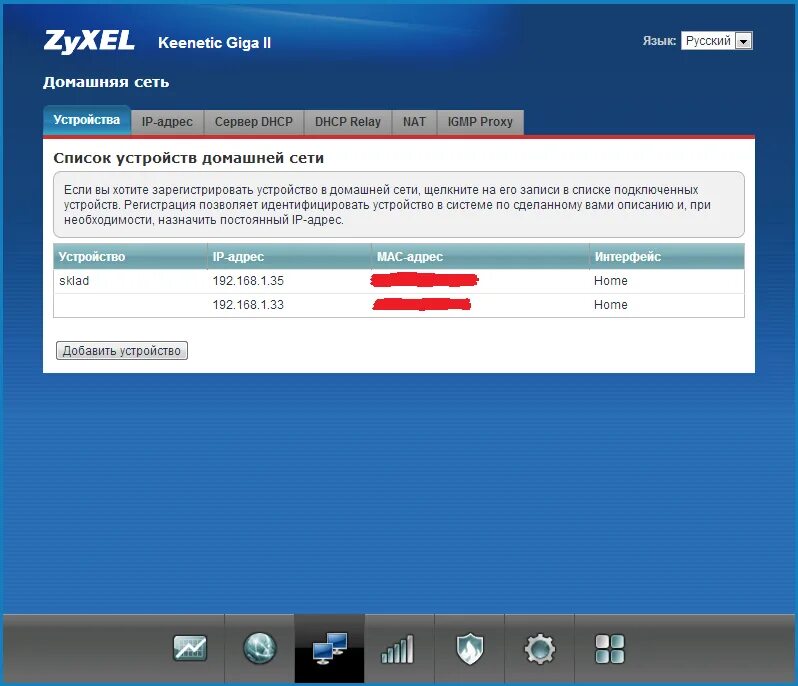Image resolution: width=798 pixels, height=686 pixels.
Task: Click Home interface in sklad row
Action: 611,281
